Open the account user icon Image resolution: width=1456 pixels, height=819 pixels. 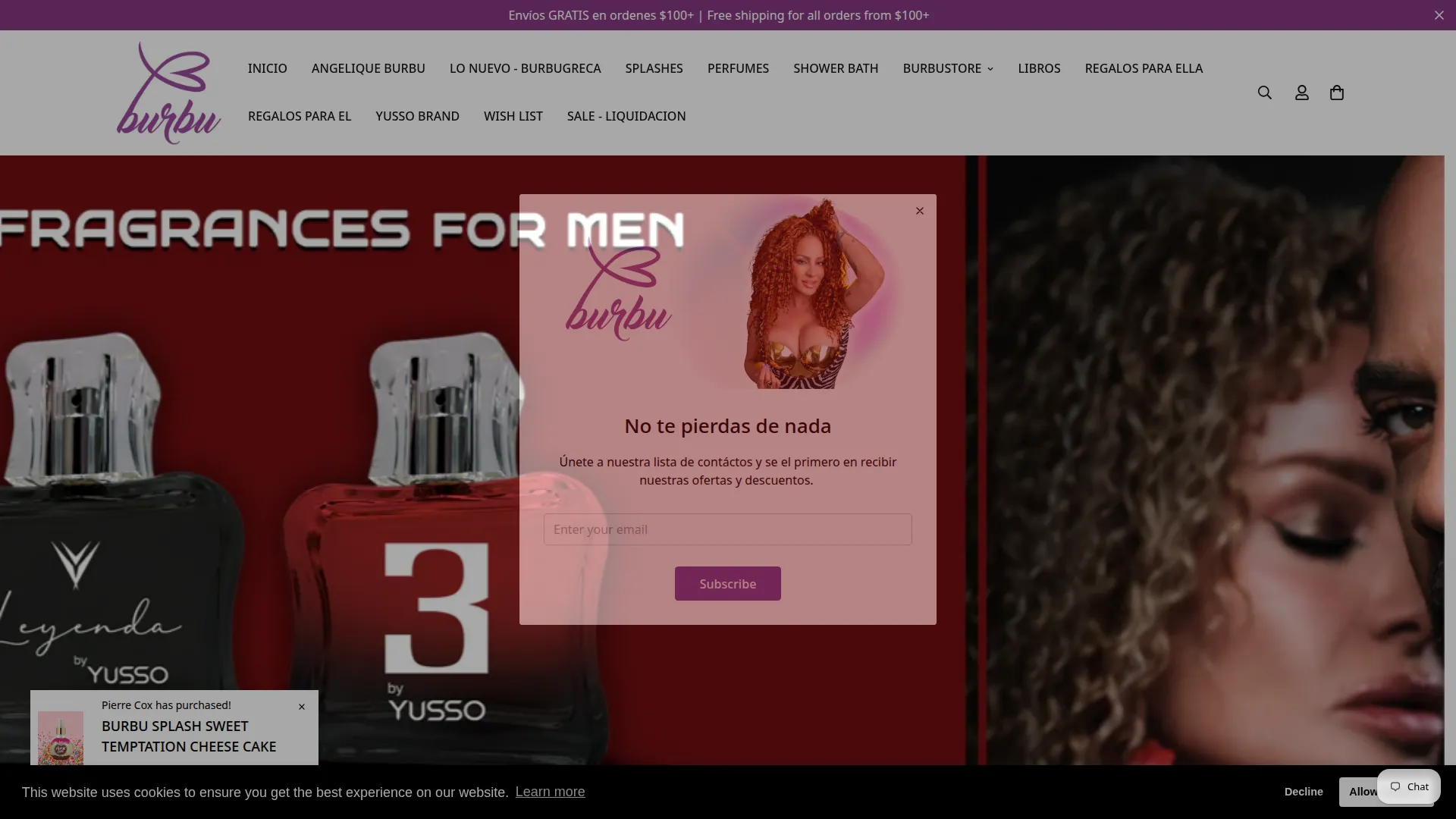pos(1301,93)
